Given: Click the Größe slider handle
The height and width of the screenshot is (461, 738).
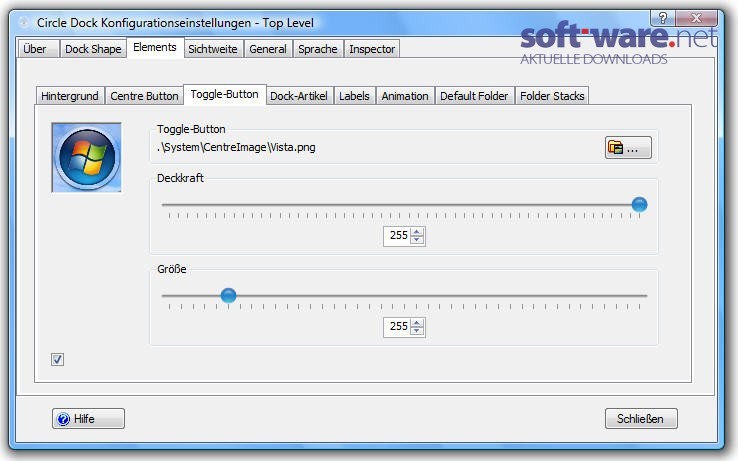Looking at the screenshot, I should tap(228, 296).
